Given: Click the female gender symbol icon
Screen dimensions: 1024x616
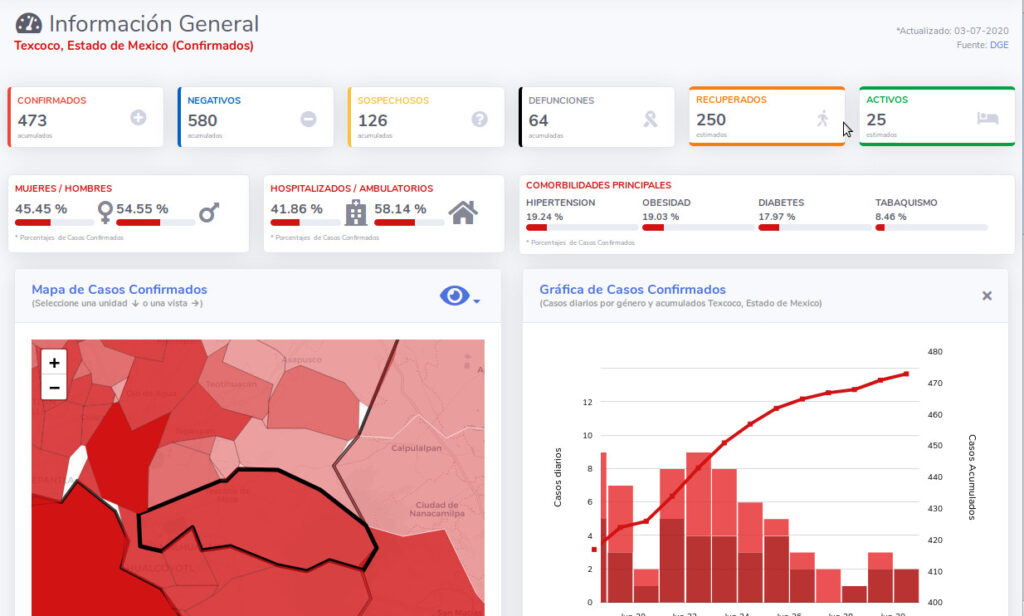Looking at the screenshot, I should (104, 212).
